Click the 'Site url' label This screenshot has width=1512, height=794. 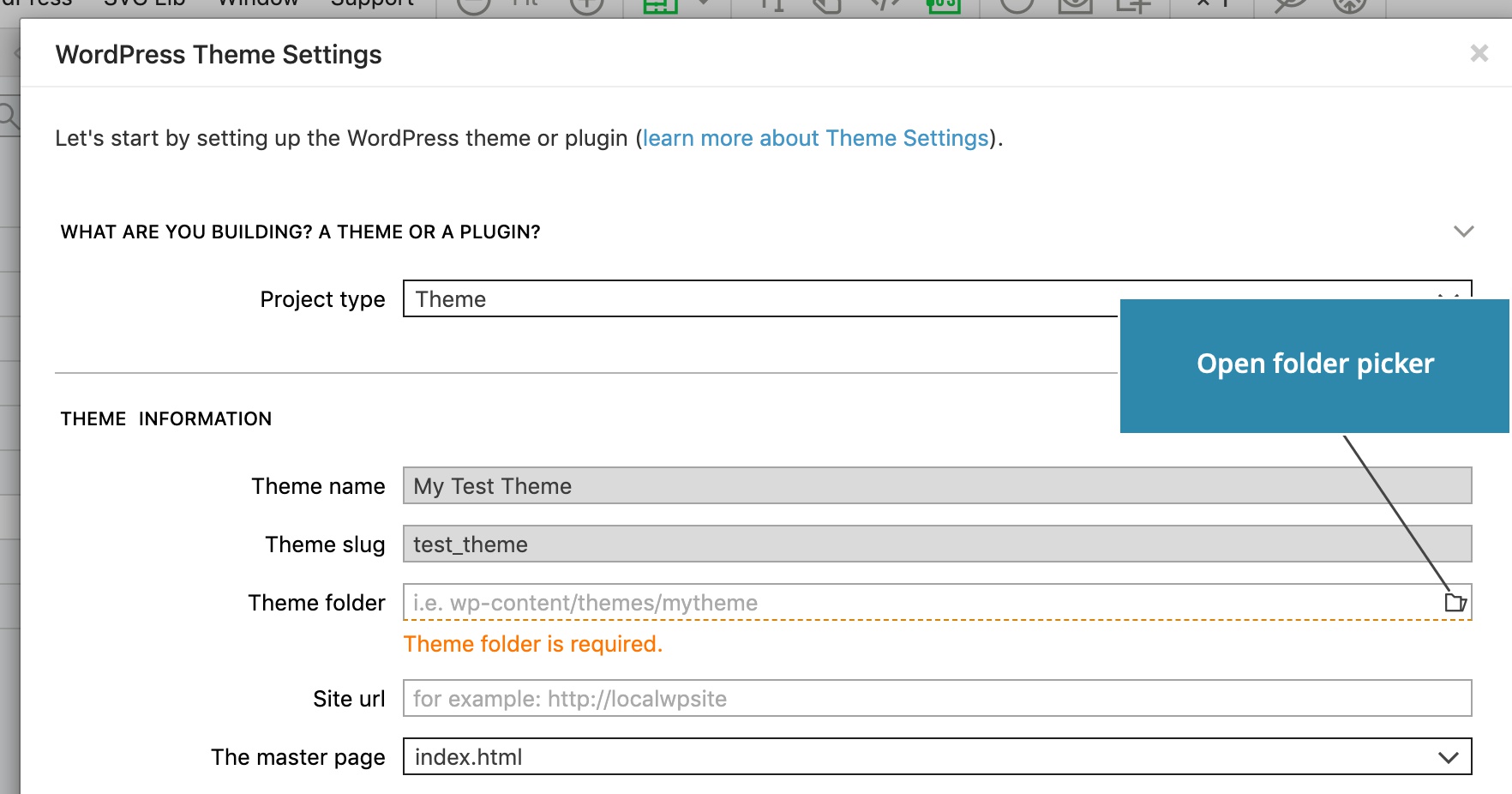point(349,699)
